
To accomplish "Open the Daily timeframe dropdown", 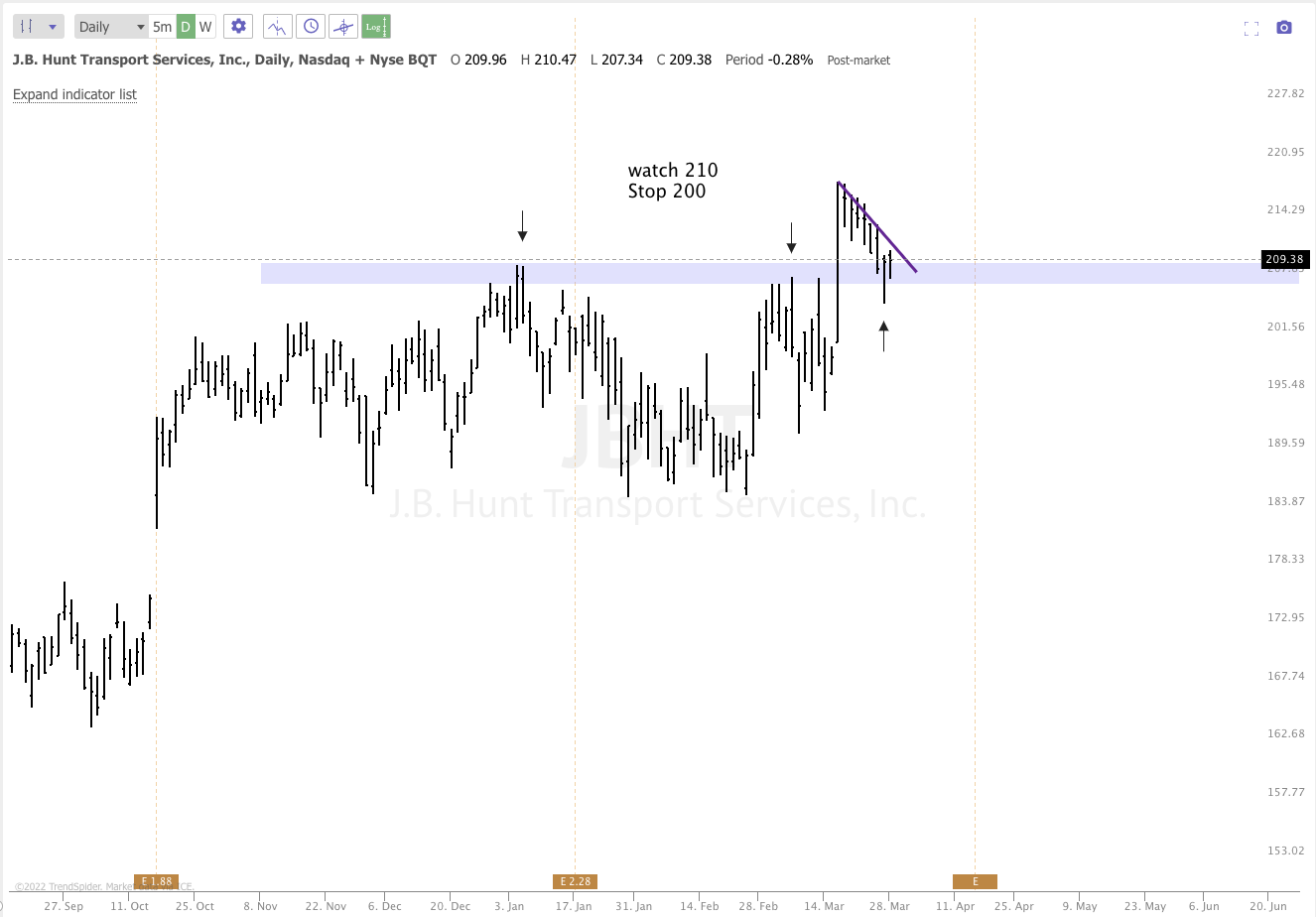I will tap(109, 26).
